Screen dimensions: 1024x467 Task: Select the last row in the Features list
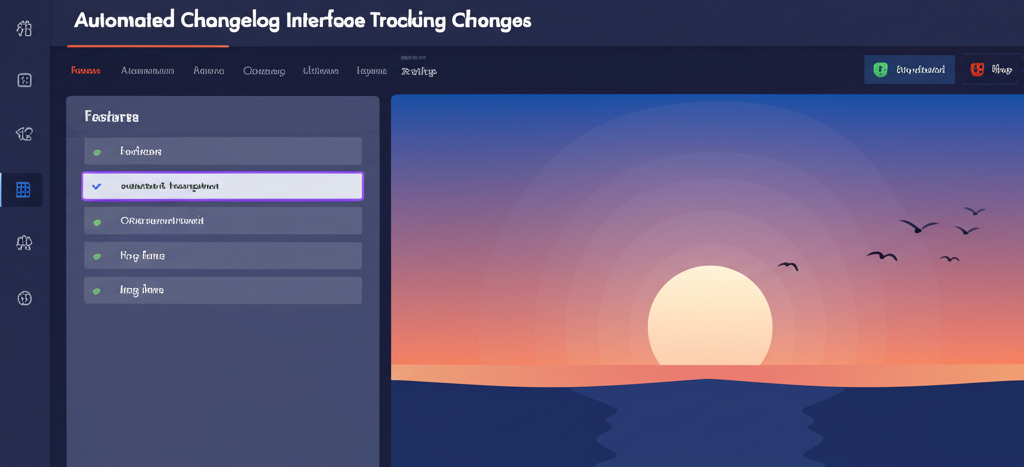coord(223,290)
